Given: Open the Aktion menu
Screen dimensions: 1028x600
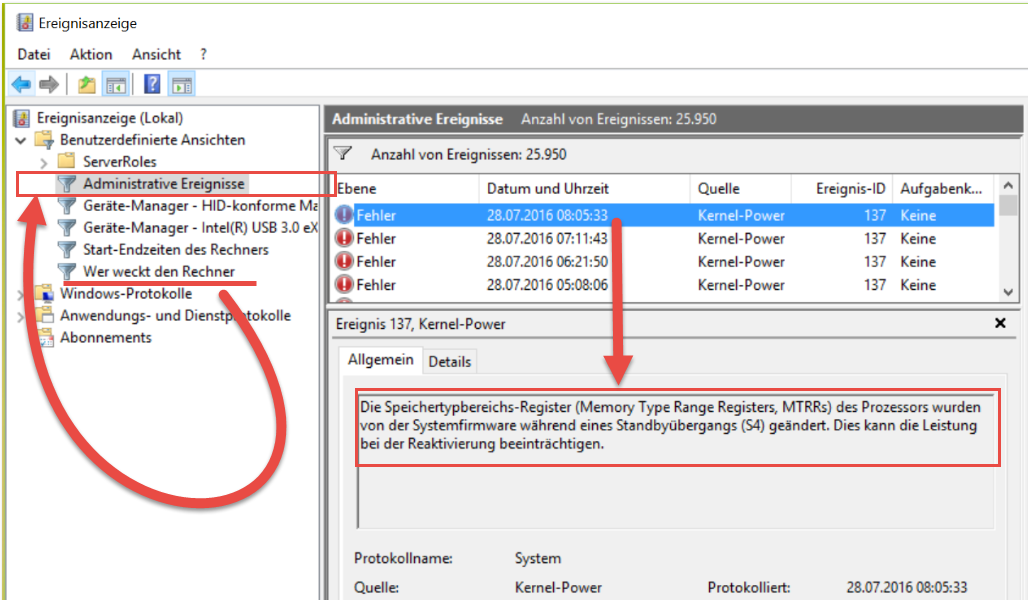Looking at the screenshot, I should 91,54.
